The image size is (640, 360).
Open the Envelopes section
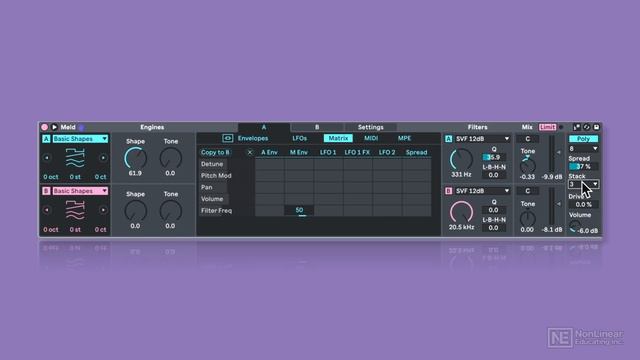[x=253, y=138]
